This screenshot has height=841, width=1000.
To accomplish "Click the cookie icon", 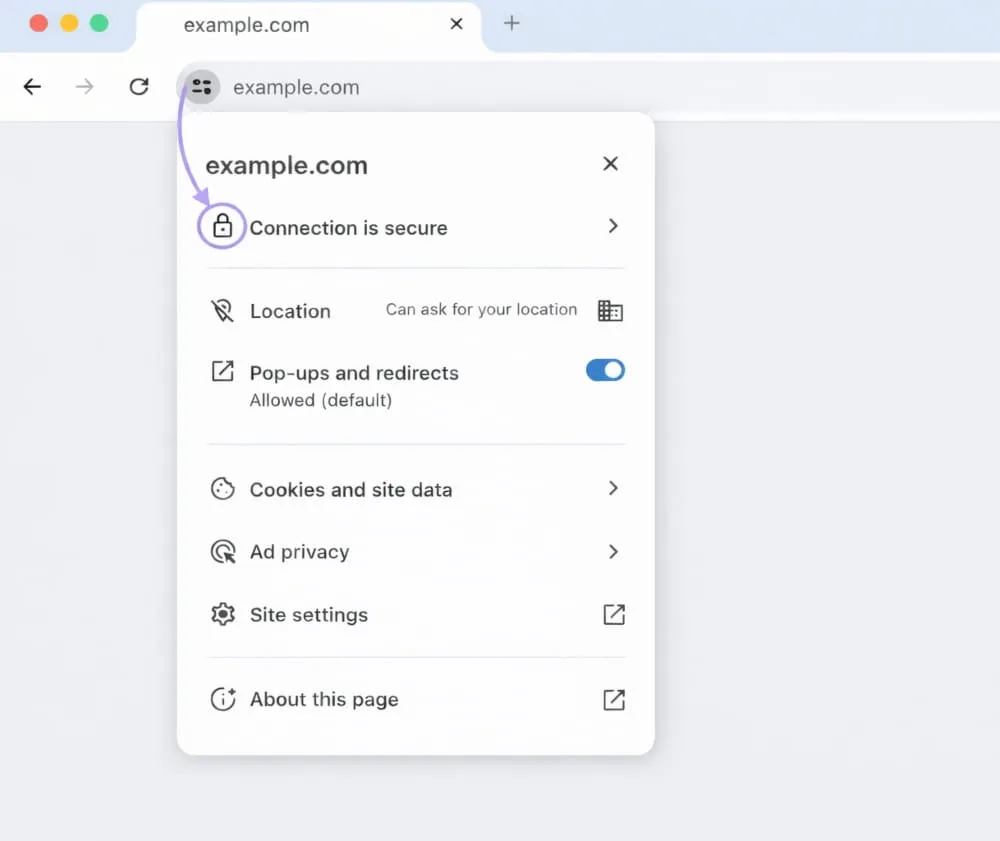I will (223, 489).
